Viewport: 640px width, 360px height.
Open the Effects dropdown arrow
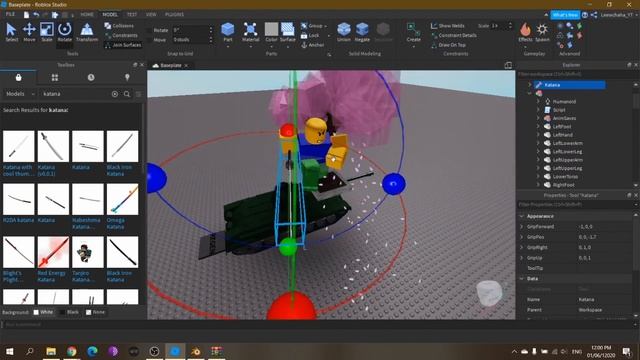coord(525,46)
